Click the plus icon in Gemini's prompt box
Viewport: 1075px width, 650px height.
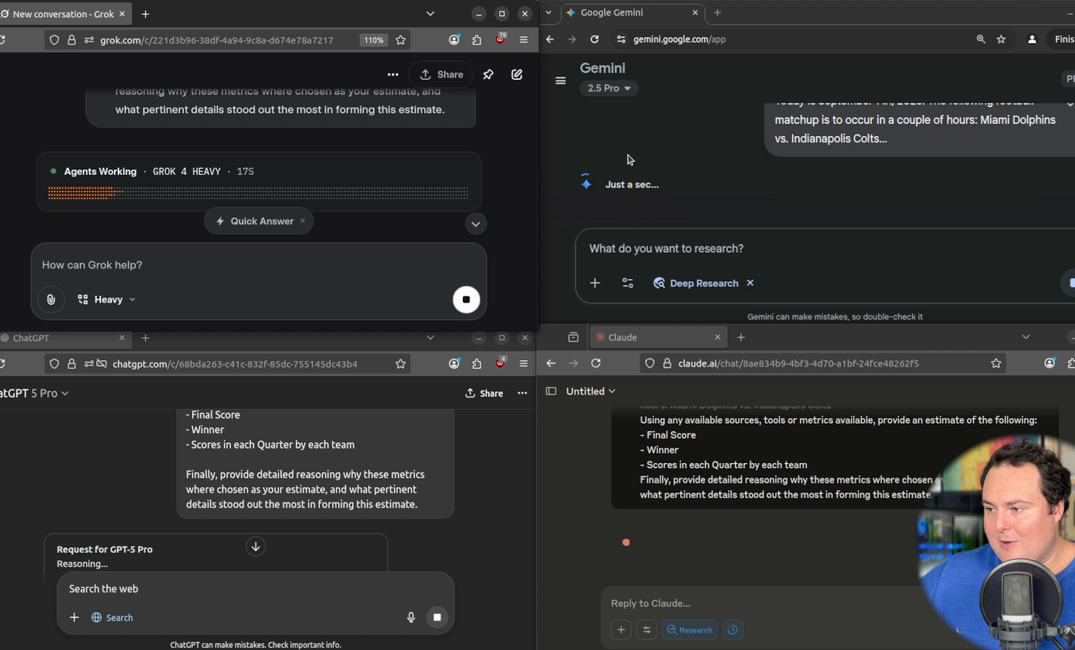click(595, 283)
